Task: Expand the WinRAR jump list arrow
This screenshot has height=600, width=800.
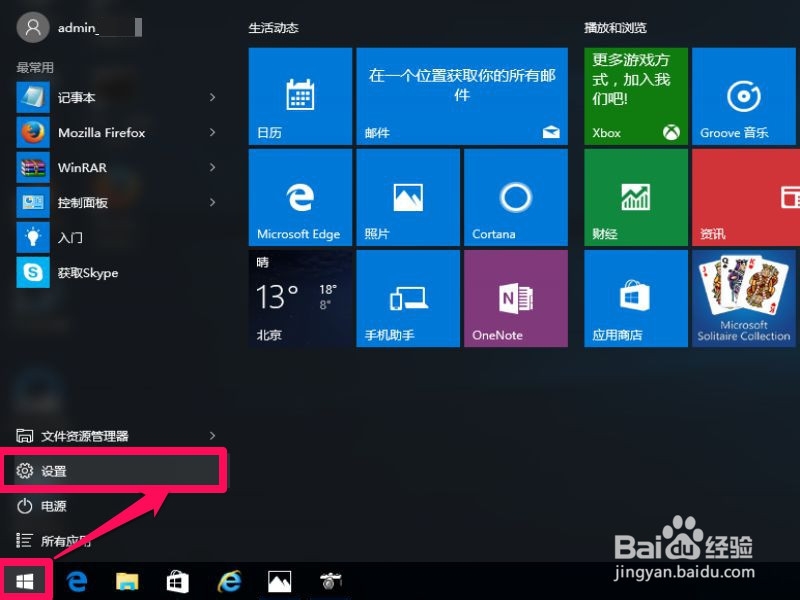Action: pos(212,167)
